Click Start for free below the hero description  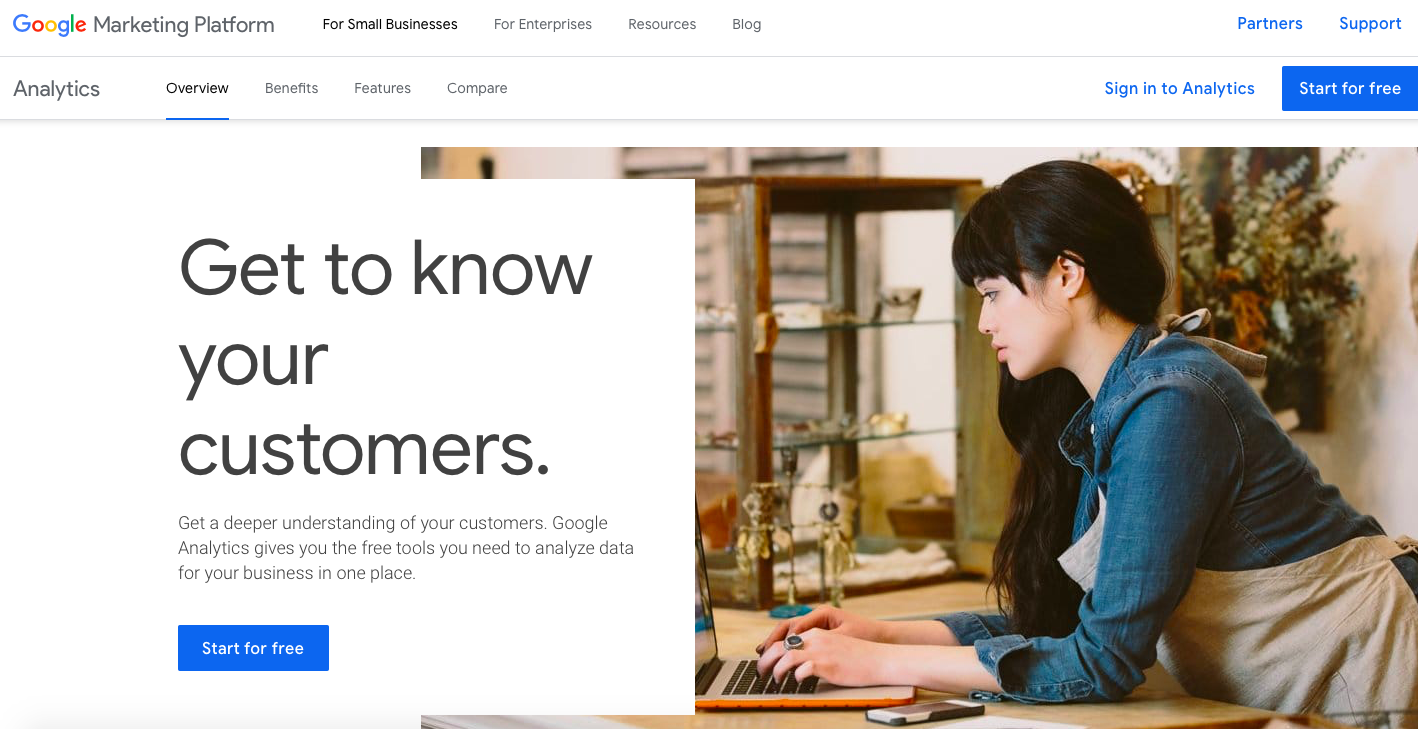[x=253, y=648]
